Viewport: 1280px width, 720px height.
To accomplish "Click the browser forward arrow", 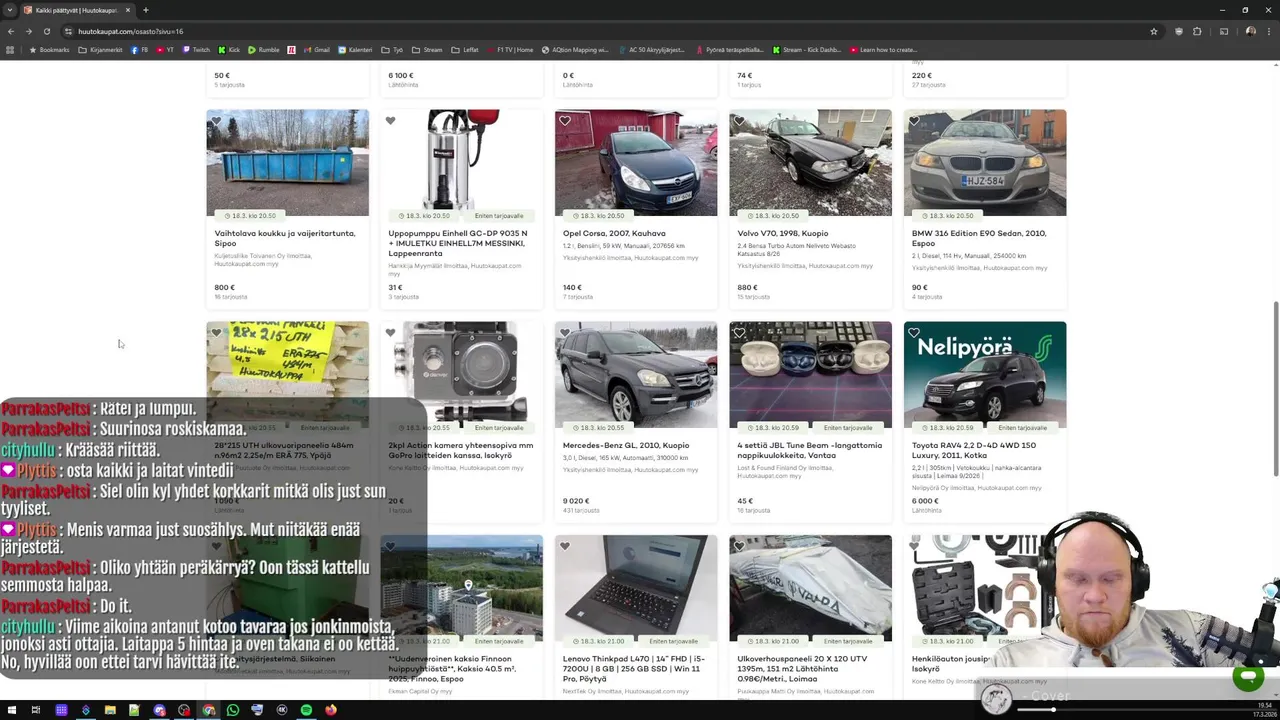I will (28, 31).
